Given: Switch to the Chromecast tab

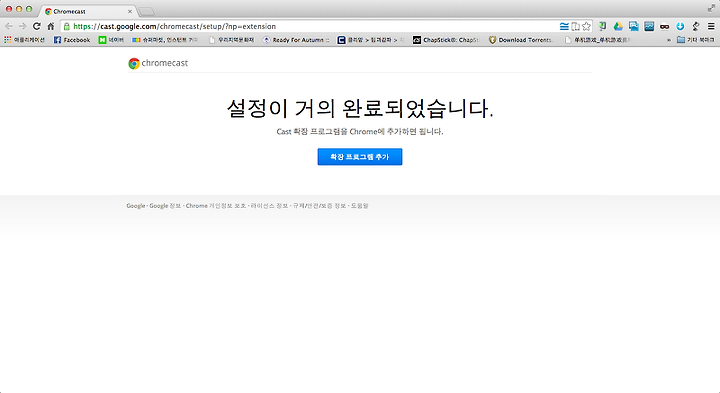Looking at the screenshot, I should pos(87,11).
